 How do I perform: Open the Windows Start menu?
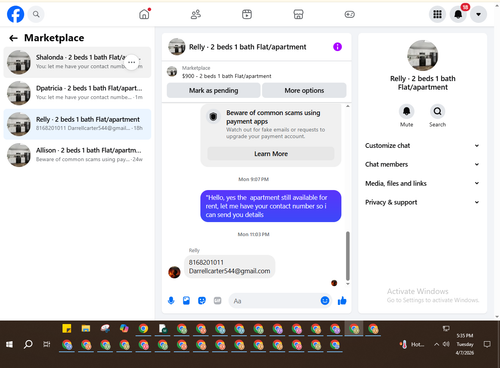pos(9,344)
